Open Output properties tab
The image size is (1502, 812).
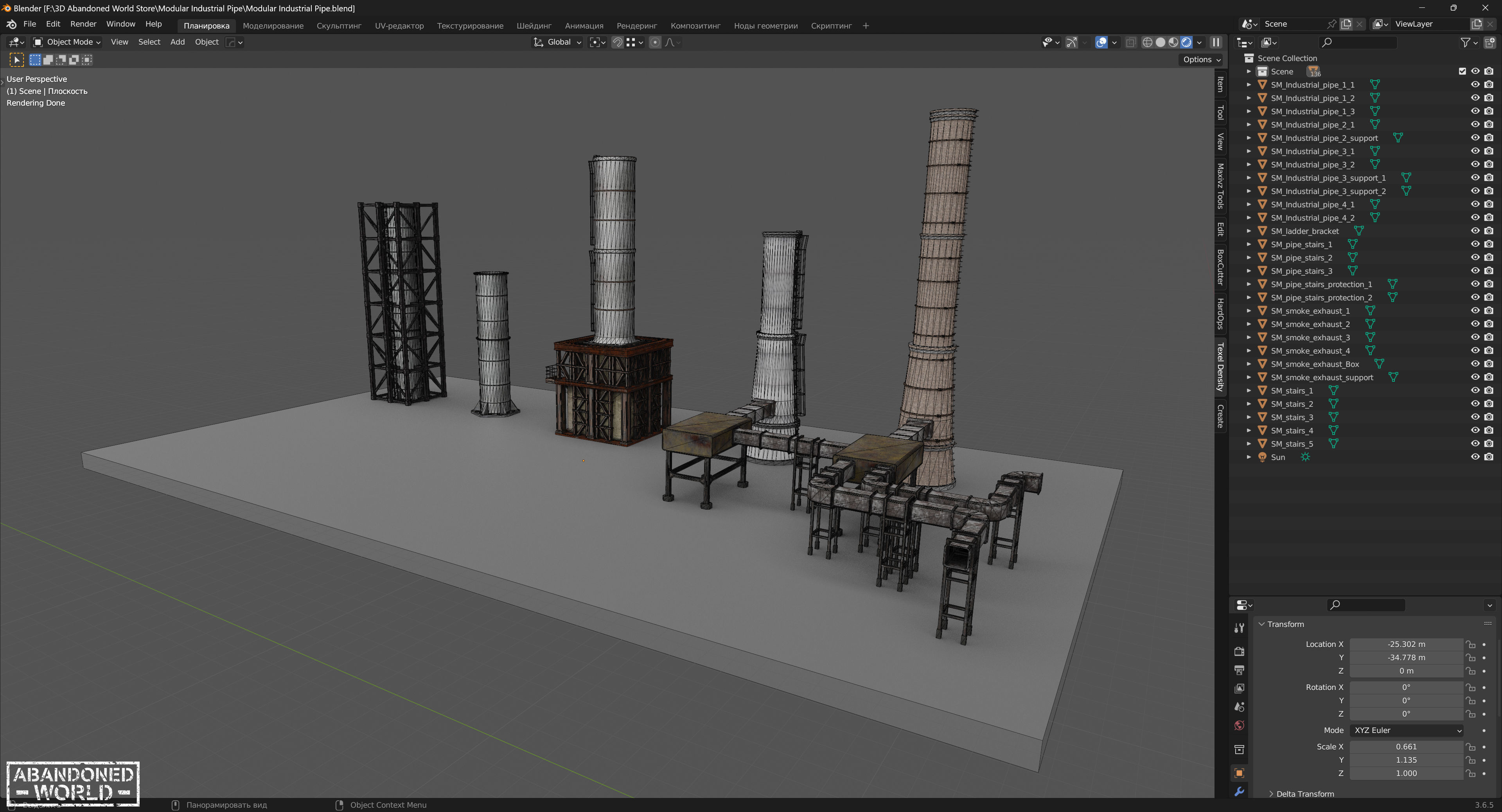(1239, 670)
